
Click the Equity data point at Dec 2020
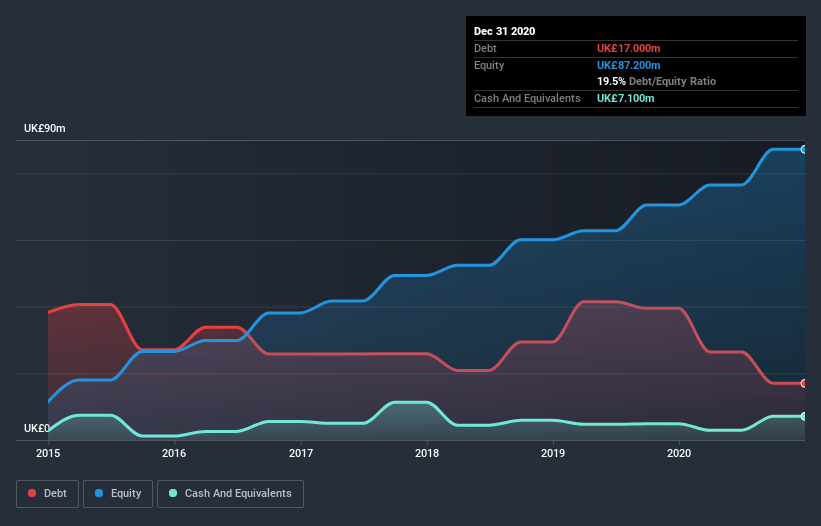[804, 150]
